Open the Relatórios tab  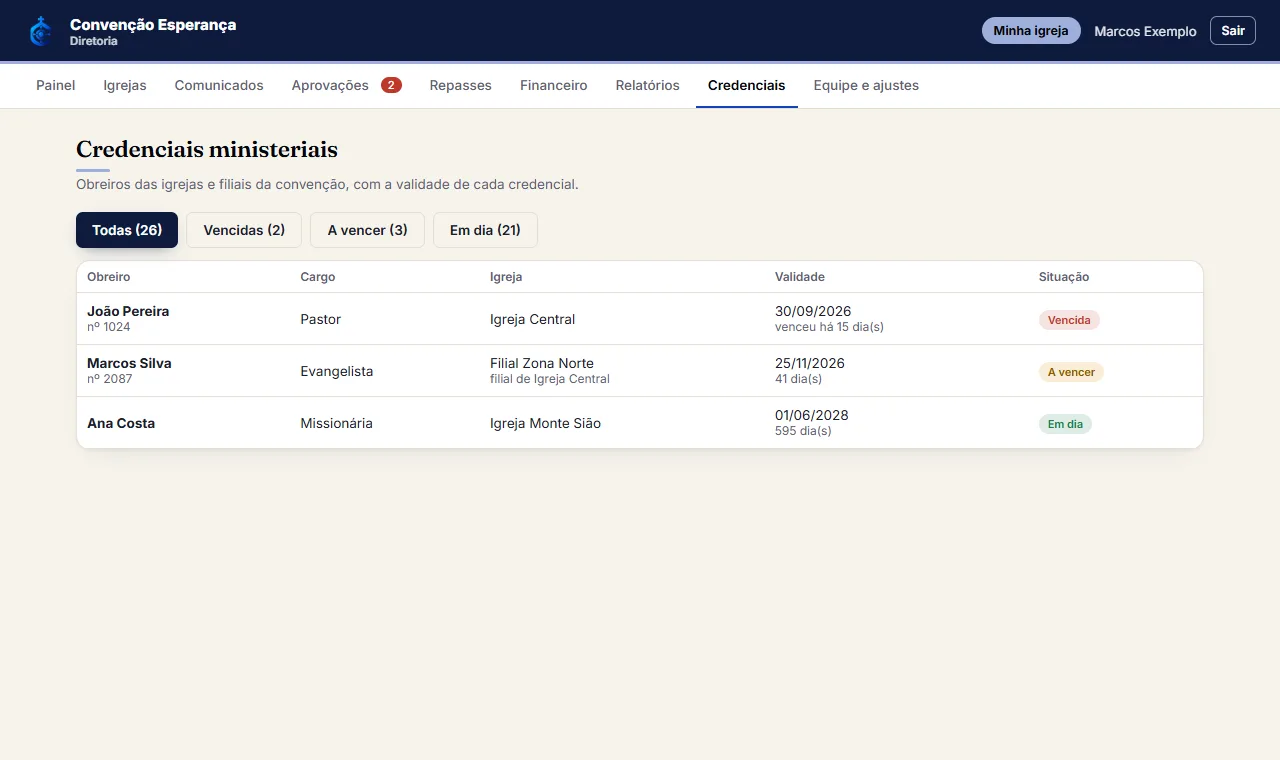[648, 85]
